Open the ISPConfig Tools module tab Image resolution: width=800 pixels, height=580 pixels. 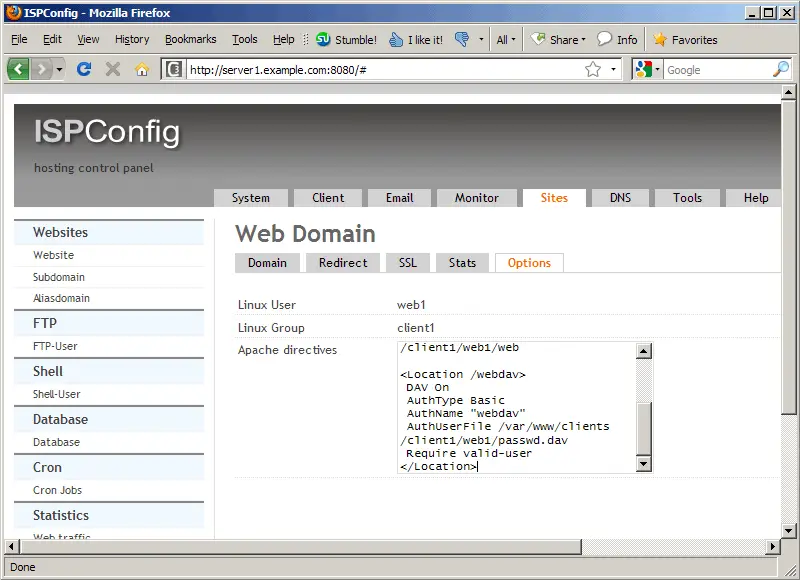click(x=687, y=198)
